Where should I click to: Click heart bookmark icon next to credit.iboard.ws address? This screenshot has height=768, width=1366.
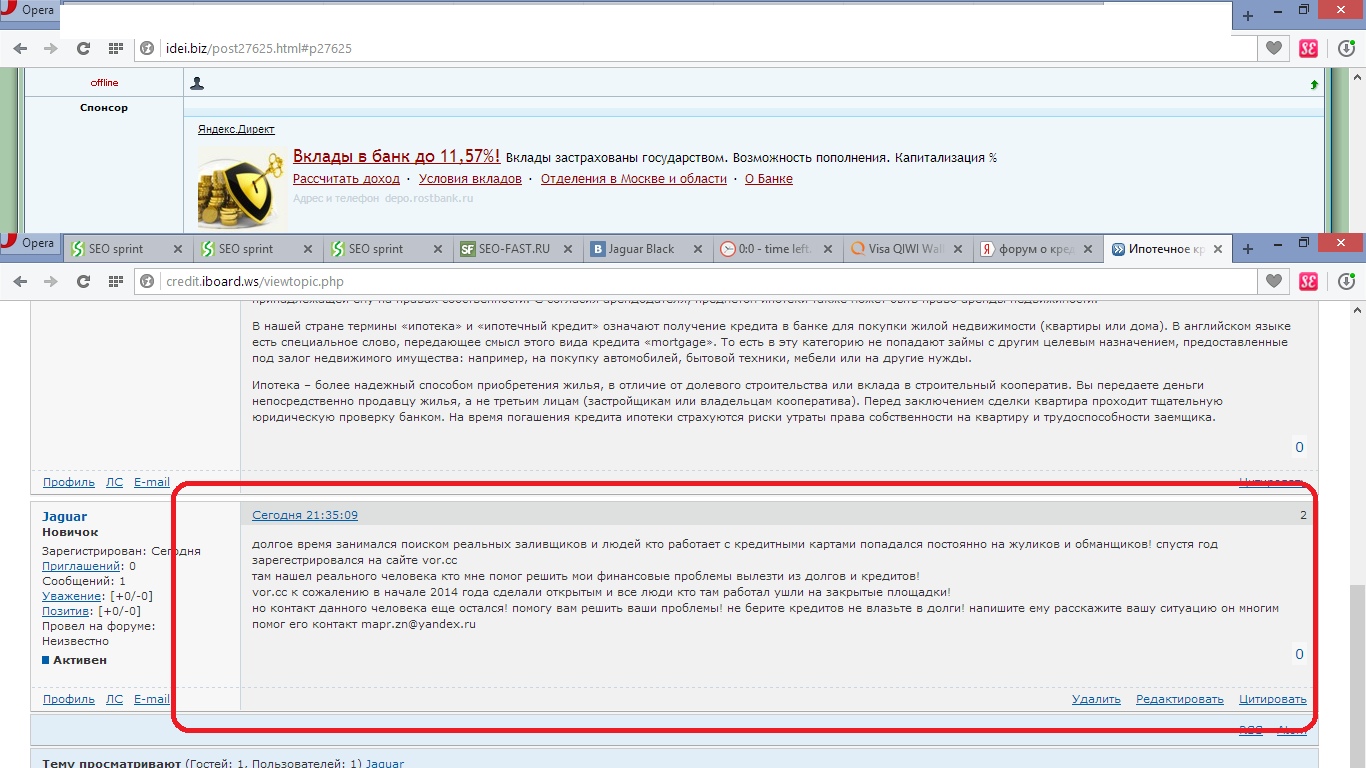tap(1273, 282)
